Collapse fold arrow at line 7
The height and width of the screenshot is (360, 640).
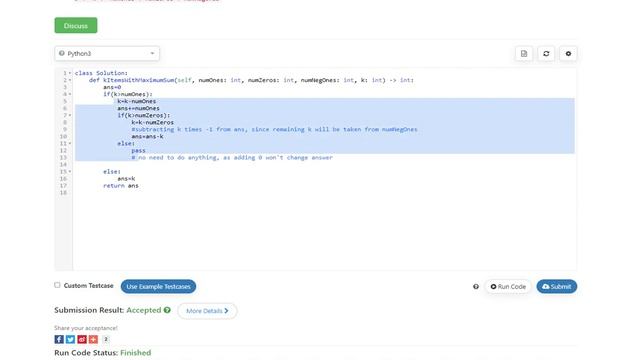(70, 115)
